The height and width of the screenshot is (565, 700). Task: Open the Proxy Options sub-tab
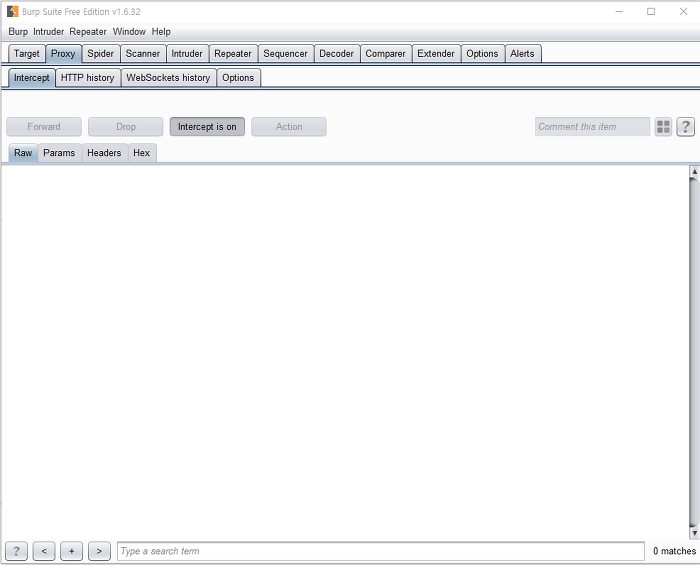pos(238,78)
